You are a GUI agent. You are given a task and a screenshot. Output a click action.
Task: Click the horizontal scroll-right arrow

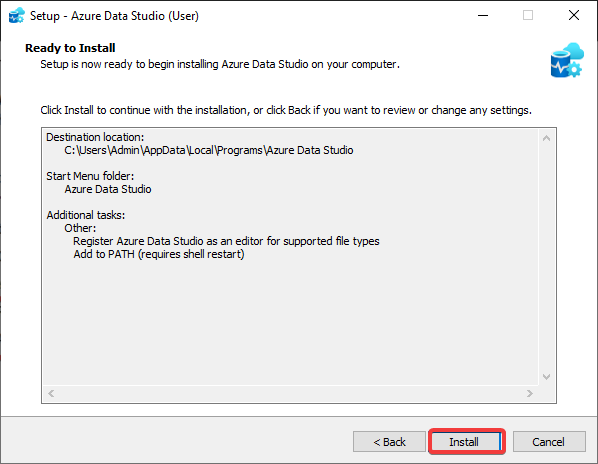pyautogui.click(x=530, y=393)
